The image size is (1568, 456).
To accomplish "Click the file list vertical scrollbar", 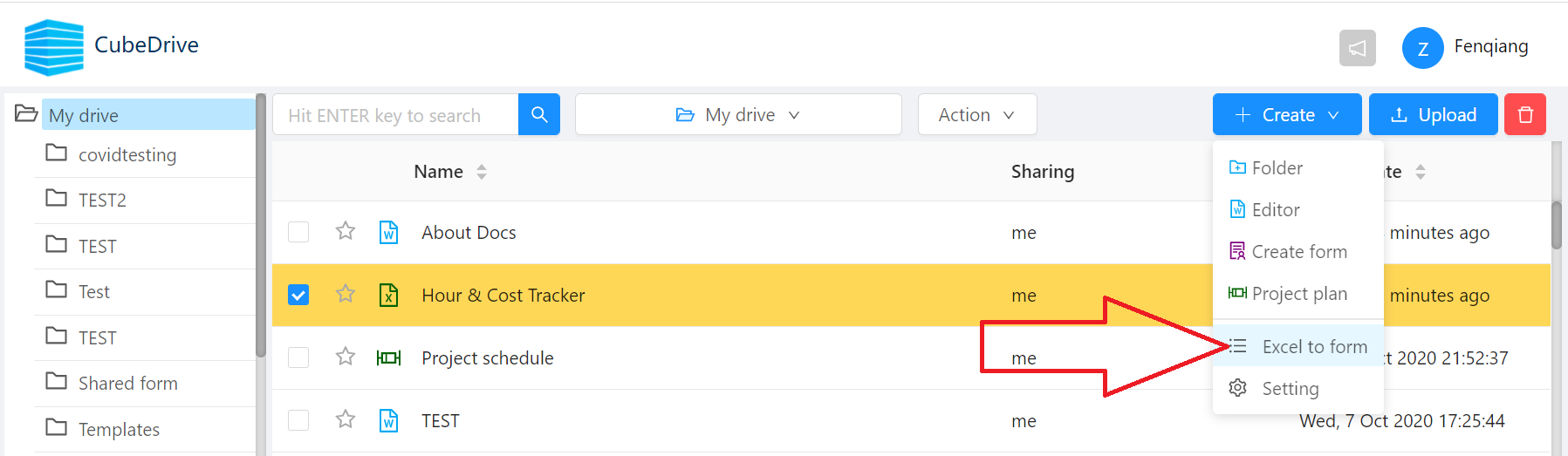I will (1557, 225).
